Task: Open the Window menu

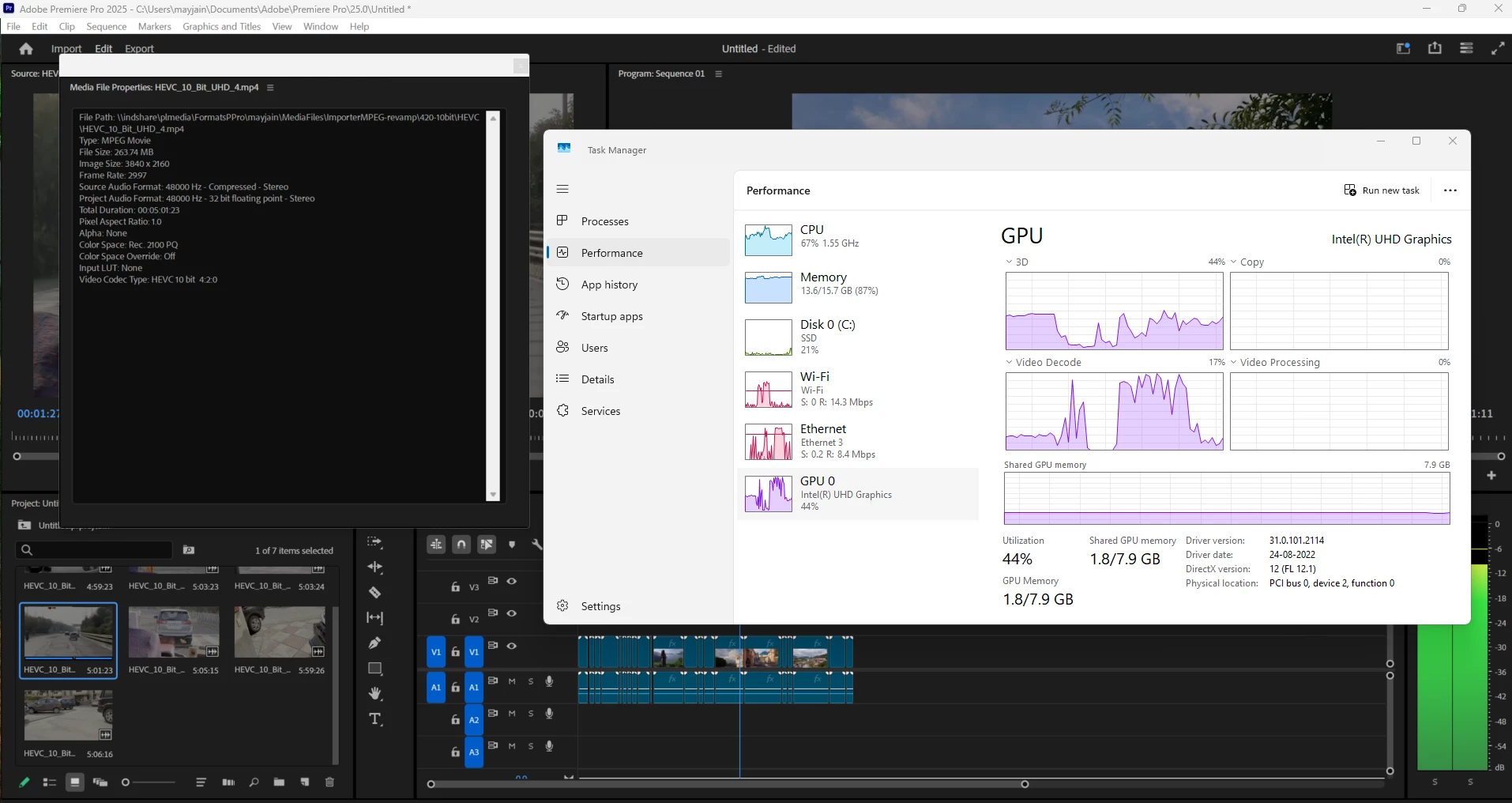Action: click(321, 26)
